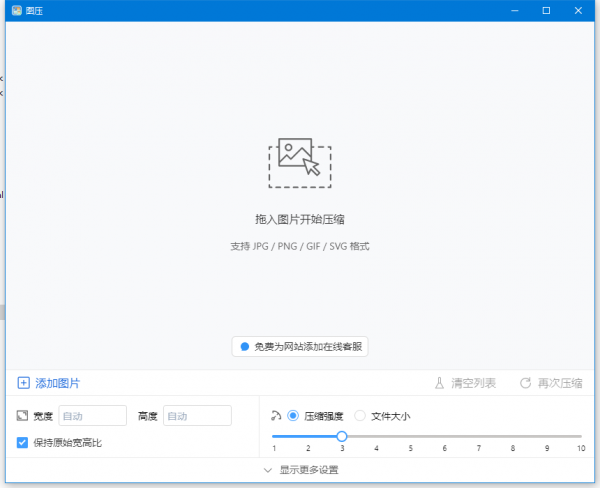The width and height of the screenshot is (600, 488).
Task: Close the 图压 window
Action: tap(578, 10)
